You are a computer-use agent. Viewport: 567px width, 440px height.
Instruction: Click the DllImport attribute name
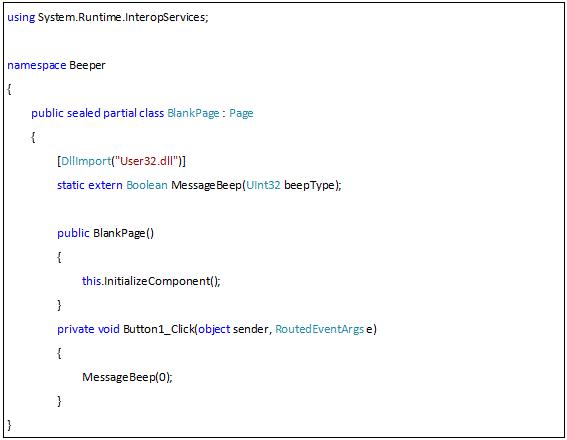pos(86,161)
